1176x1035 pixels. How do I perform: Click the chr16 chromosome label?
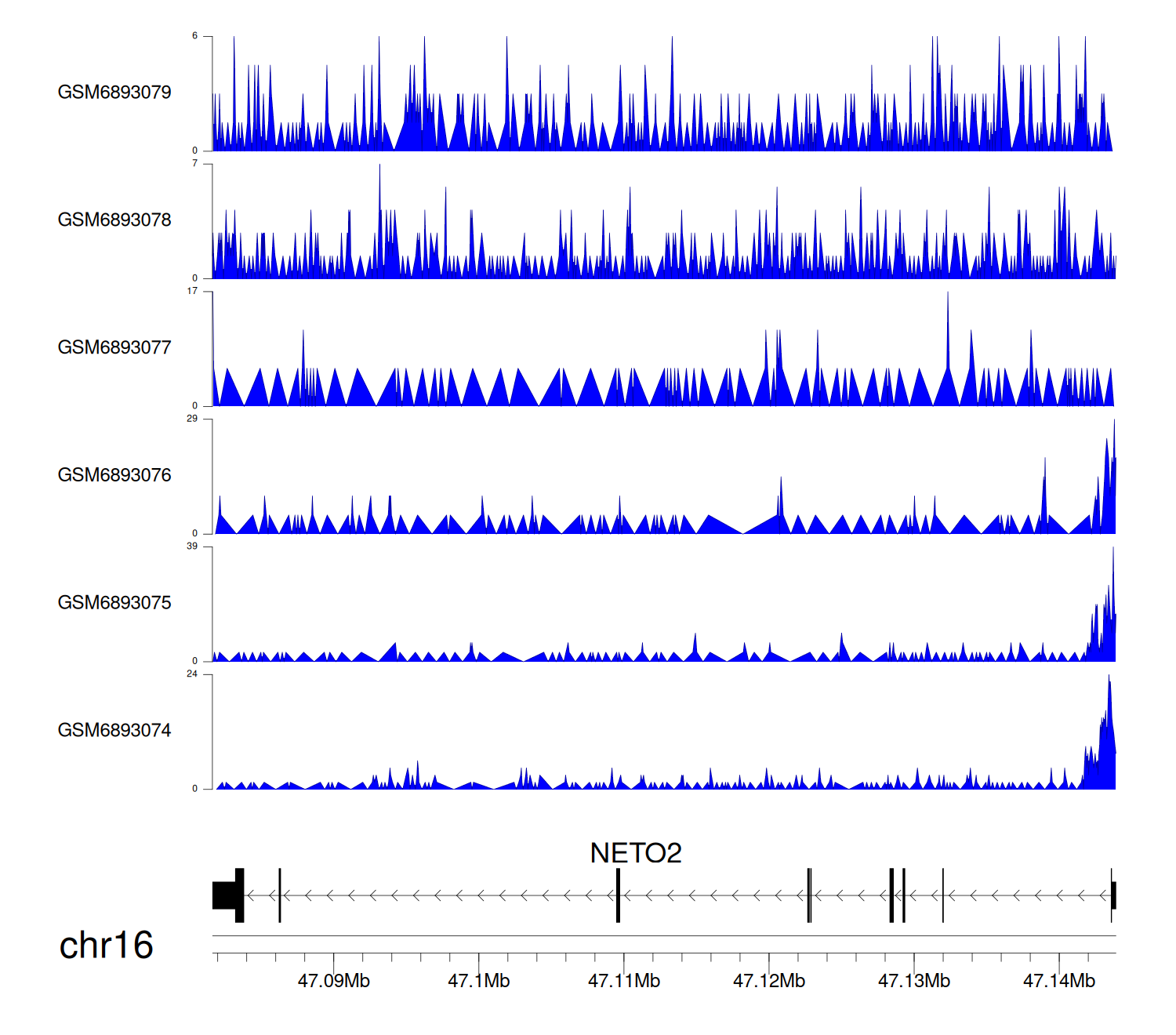pos(106,946)
